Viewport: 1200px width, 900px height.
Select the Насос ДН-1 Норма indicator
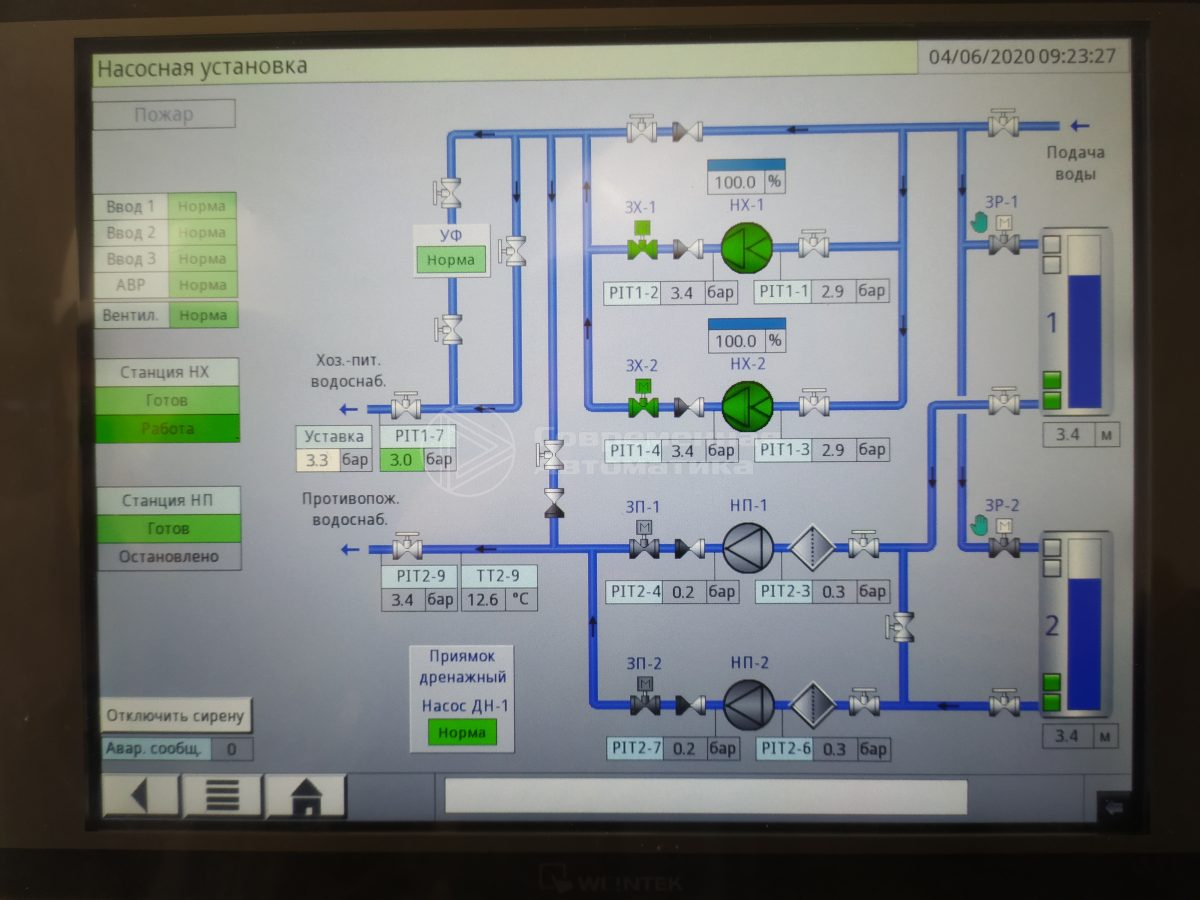pyautogui.click(x=462, y=732)
